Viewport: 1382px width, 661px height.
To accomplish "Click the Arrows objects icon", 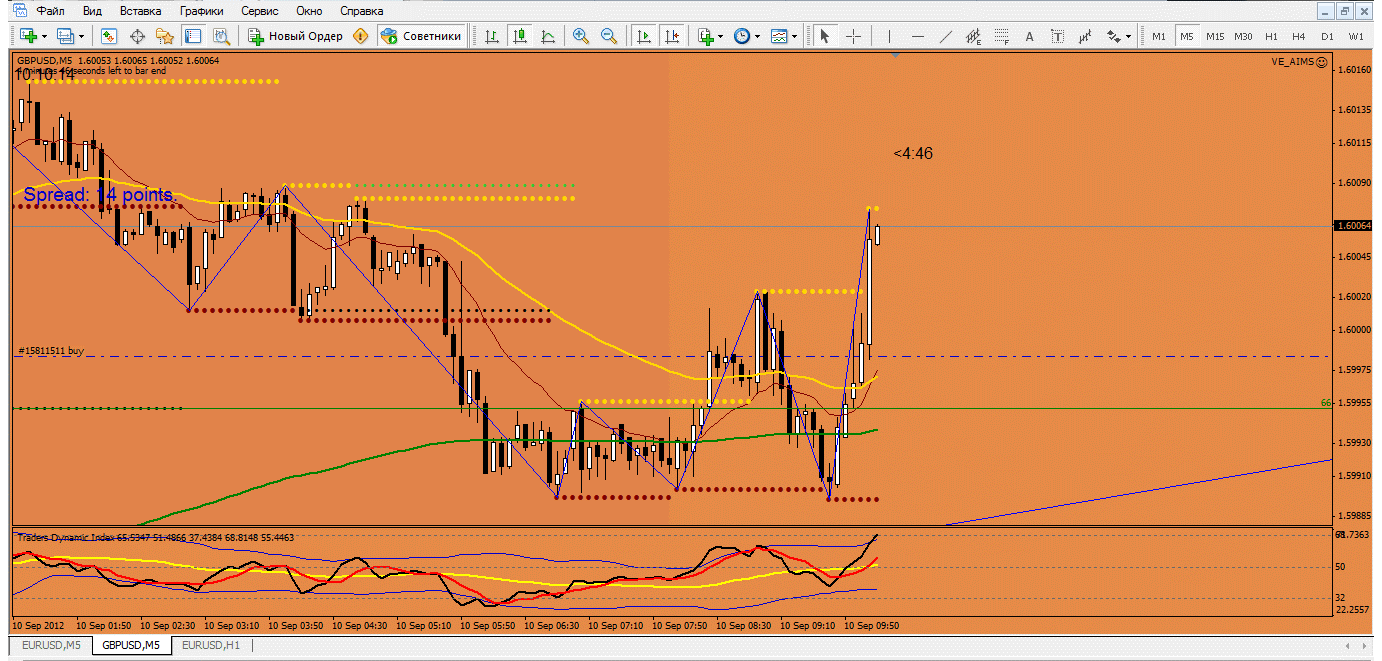I will [1113, 36].
